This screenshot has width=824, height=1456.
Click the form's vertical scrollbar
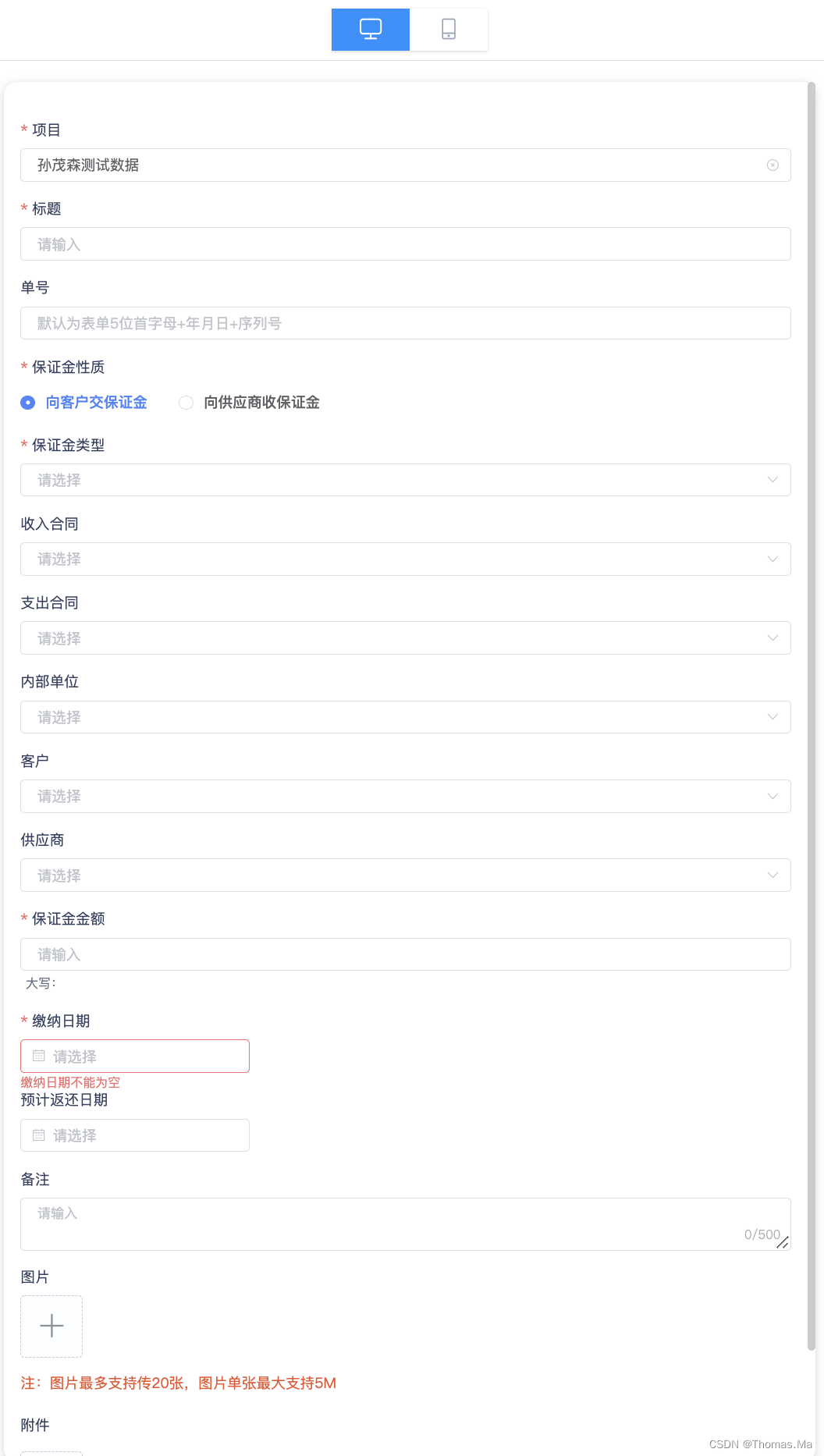pos(812,716)
